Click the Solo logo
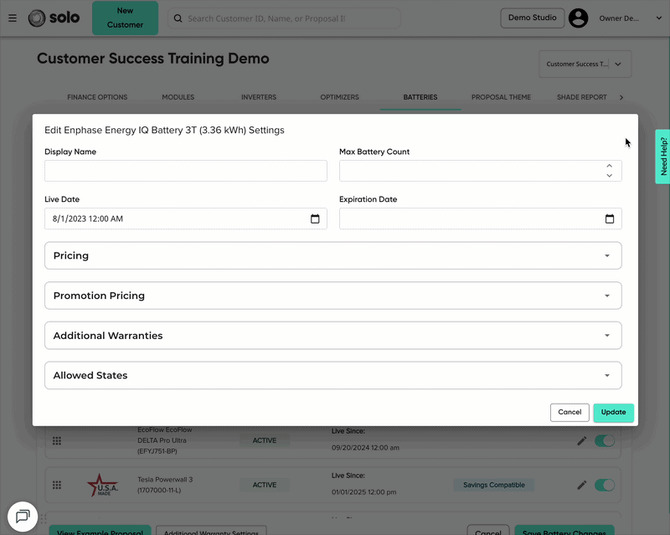The height and width of the screenshot is (535, 670). [53, 18]
